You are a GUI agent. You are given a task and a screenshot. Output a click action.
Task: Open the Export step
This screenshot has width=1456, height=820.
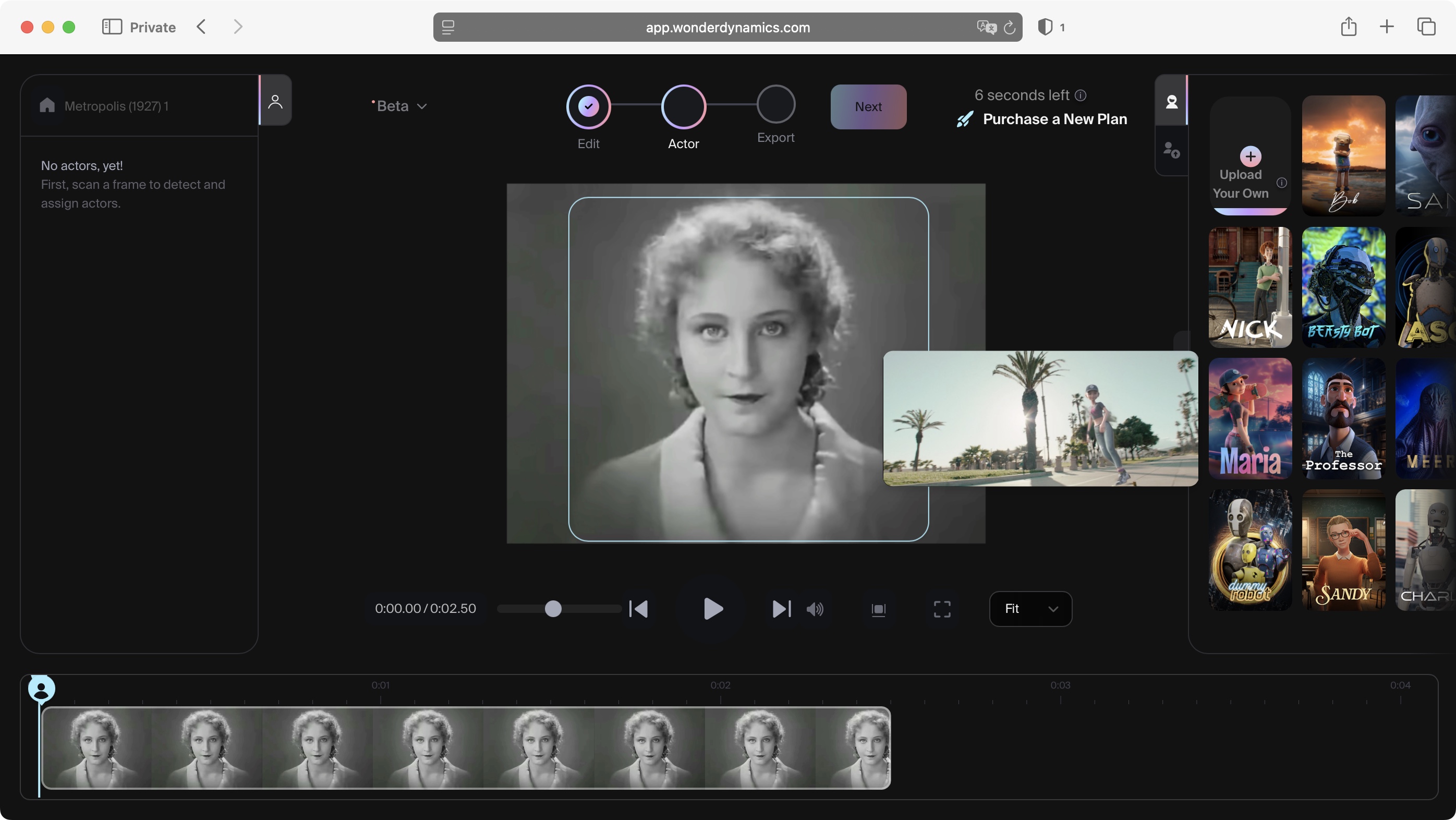tap(775, 106)
